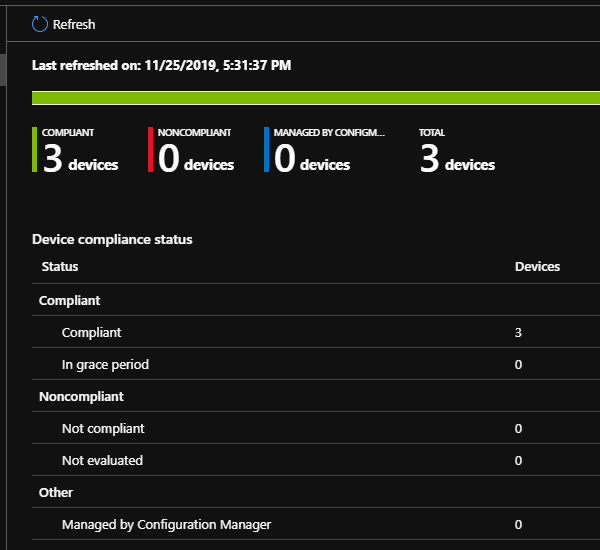This screenshot has height=550, width=600.
Task: Select the Other group heading row
Action: click(56, 492)
